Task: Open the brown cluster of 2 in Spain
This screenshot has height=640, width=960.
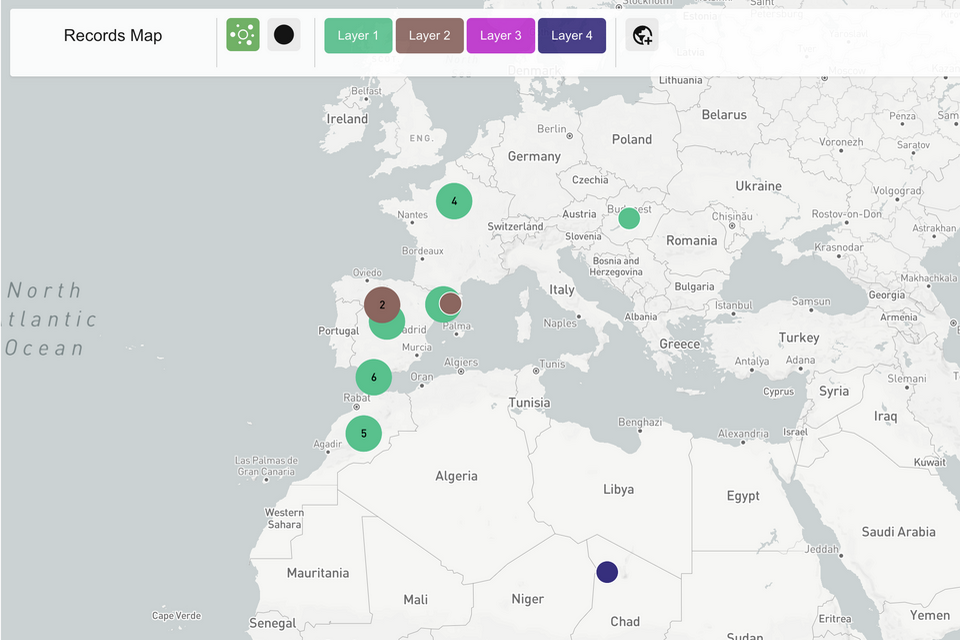Action: click(x=382, y=304)
